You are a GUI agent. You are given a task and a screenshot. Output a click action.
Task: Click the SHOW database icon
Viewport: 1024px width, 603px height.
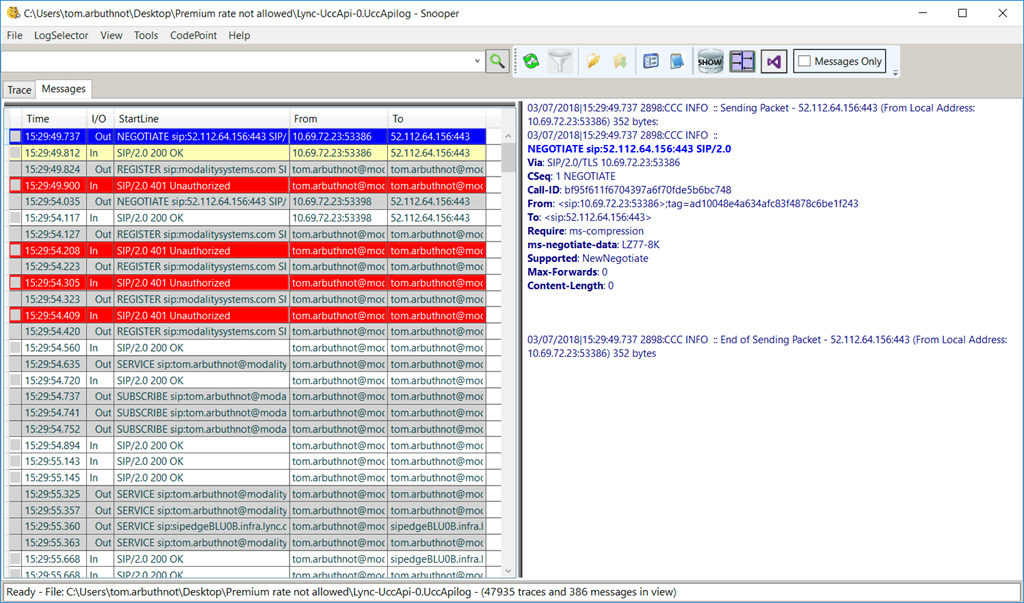(x=710, y=62)
